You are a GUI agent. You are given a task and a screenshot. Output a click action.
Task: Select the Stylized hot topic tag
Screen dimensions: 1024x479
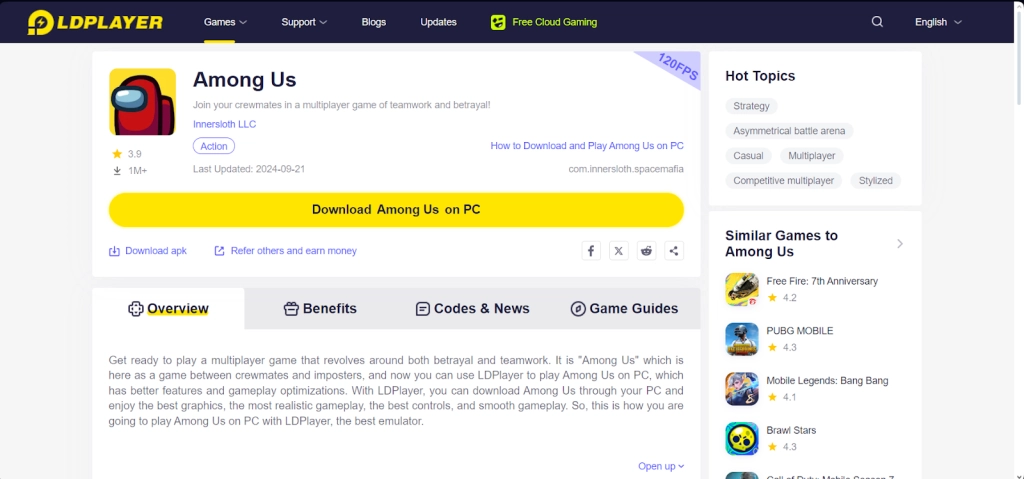(876, 180)
